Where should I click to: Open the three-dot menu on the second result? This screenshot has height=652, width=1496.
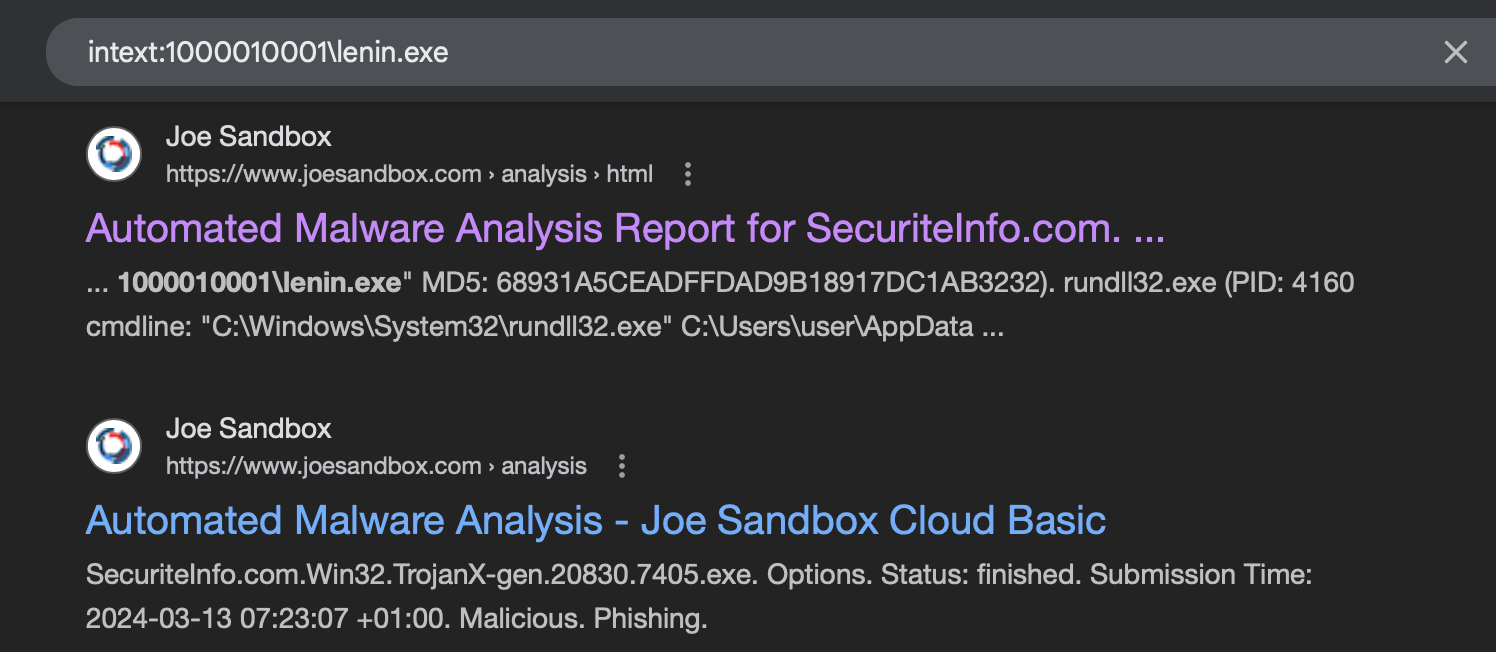pos(621,466)
